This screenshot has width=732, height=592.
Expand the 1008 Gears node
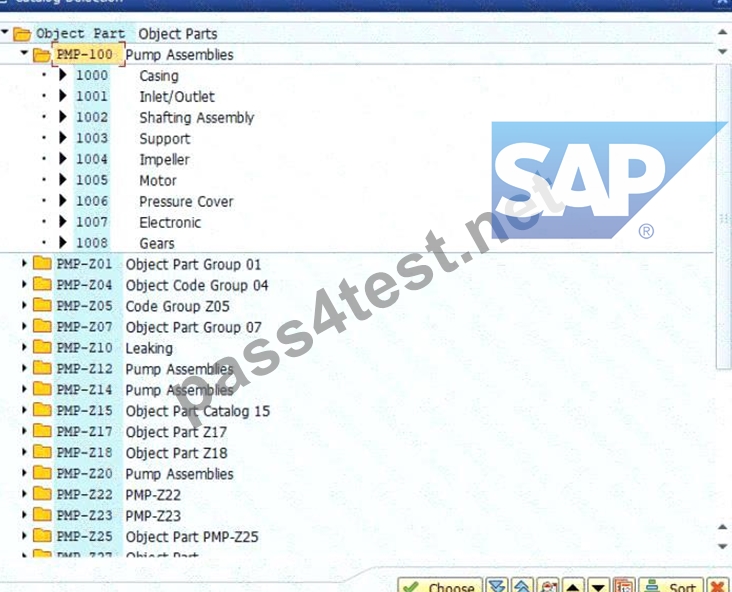pyautogui.click(x=63, y=243)
